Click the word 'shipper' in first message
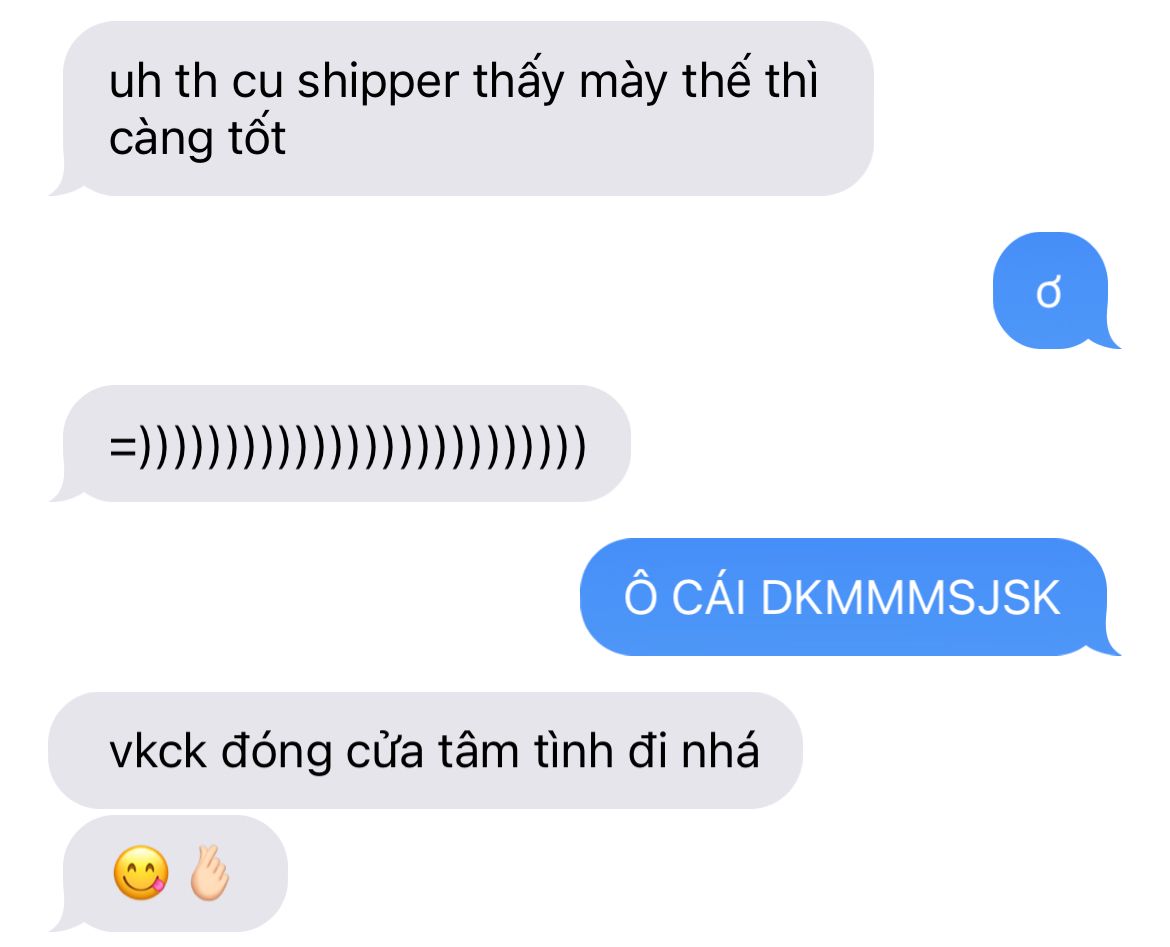 pos(378,83)
